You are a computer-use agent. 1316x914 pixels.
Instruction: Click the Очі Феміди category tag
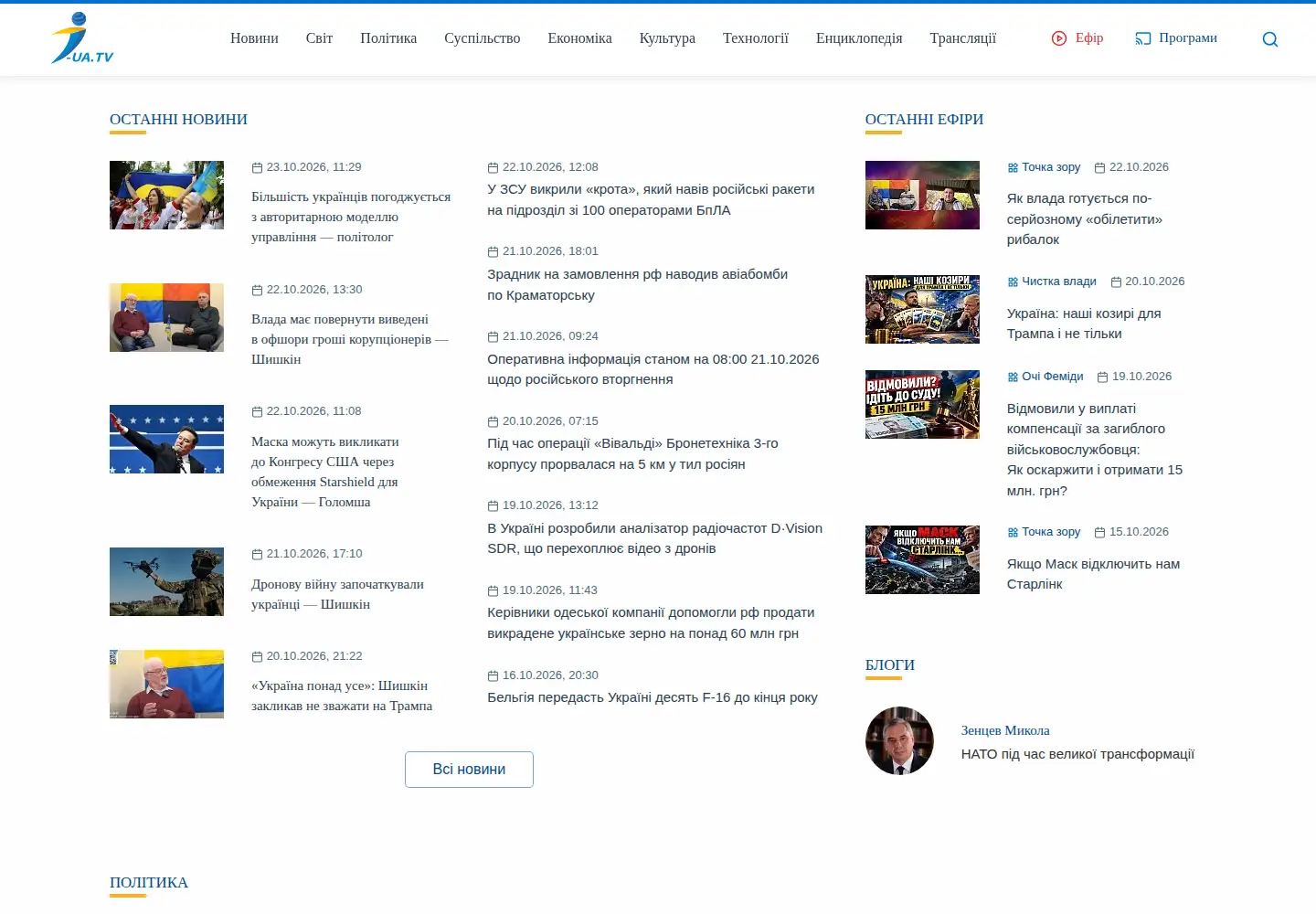click(x=1053, y=377)
